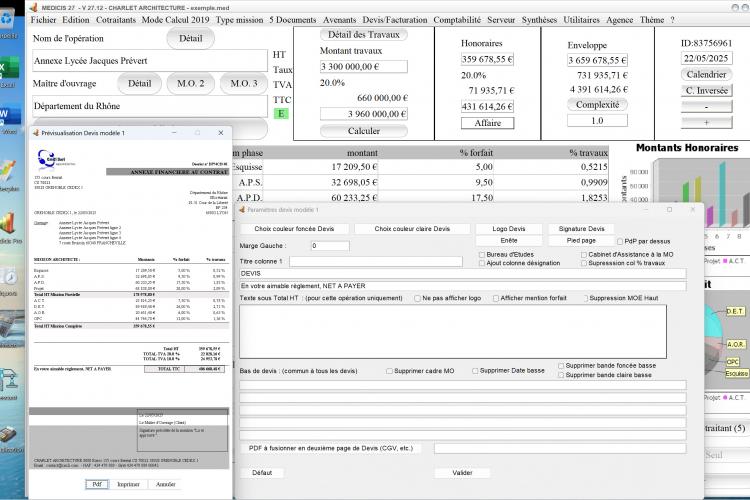Check Supprimer cadre MO
Screen dimensions: 750x500
click(389, 371)
